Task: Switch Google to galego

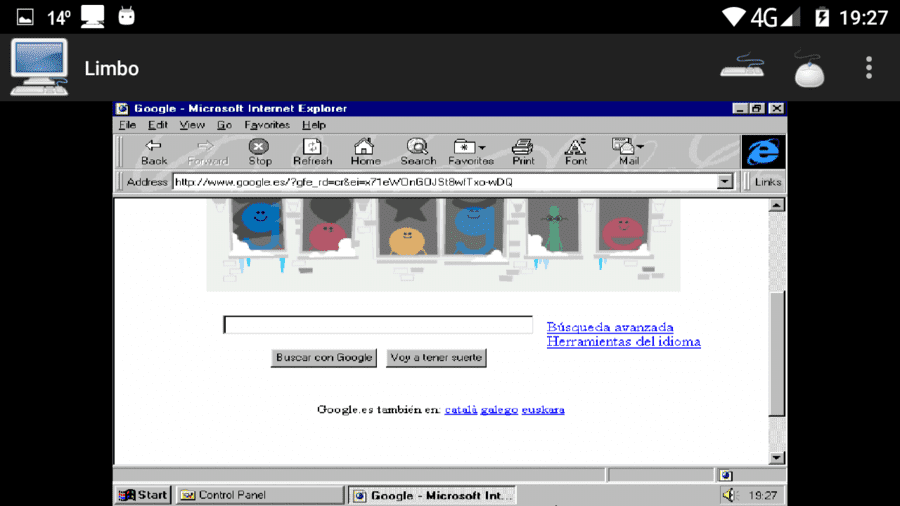Action: [499, 410]
